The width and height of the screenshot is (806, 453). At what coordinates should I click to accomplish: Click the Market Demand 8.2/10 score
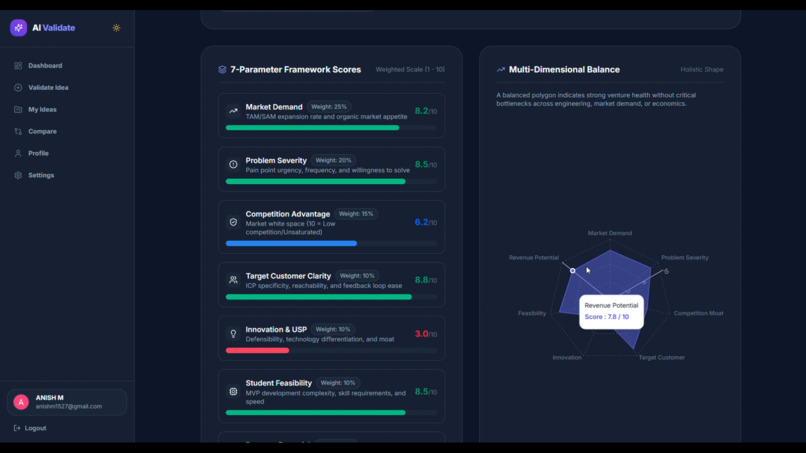pyautogui.click(x=426, y=111)
